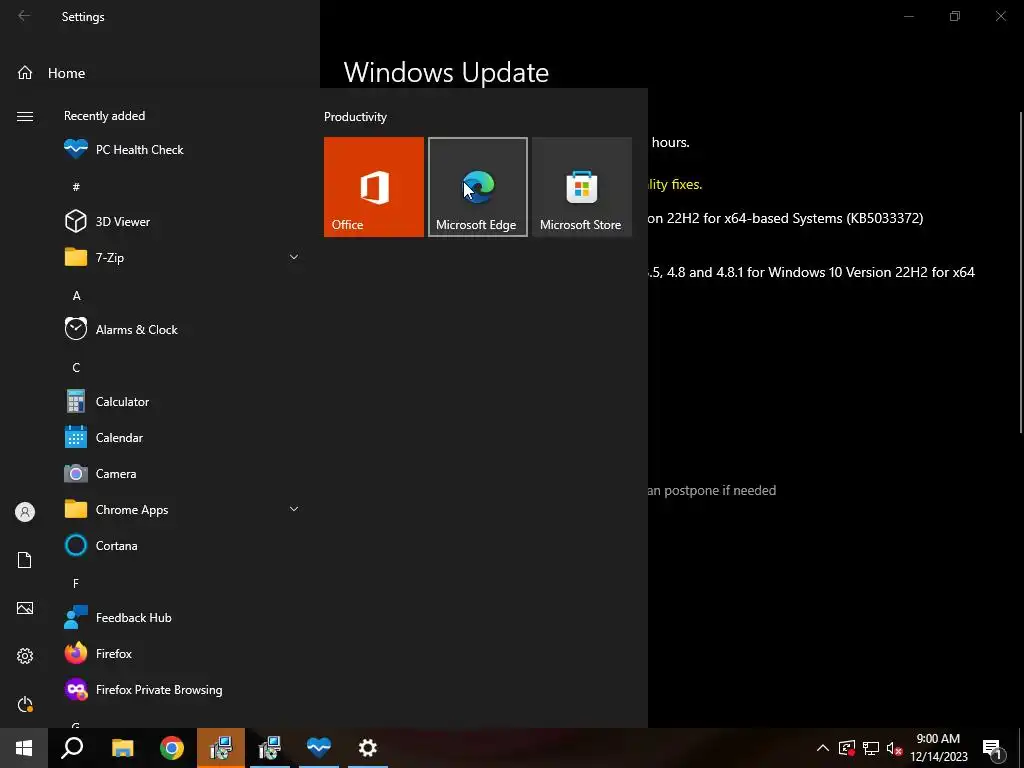Click the letter F index header

pyautogui.click(x=76, y=583)
